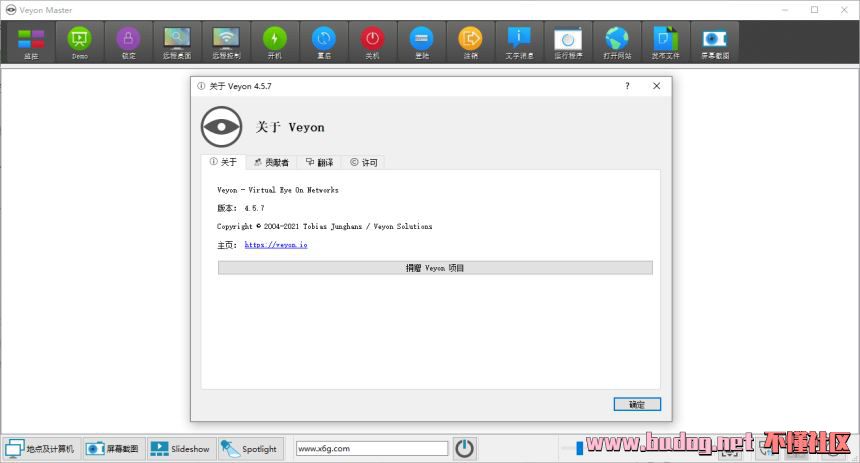860x463 pixels.
Task: Click the blue 重启 reboot icon
Action: tap(324, 43)
